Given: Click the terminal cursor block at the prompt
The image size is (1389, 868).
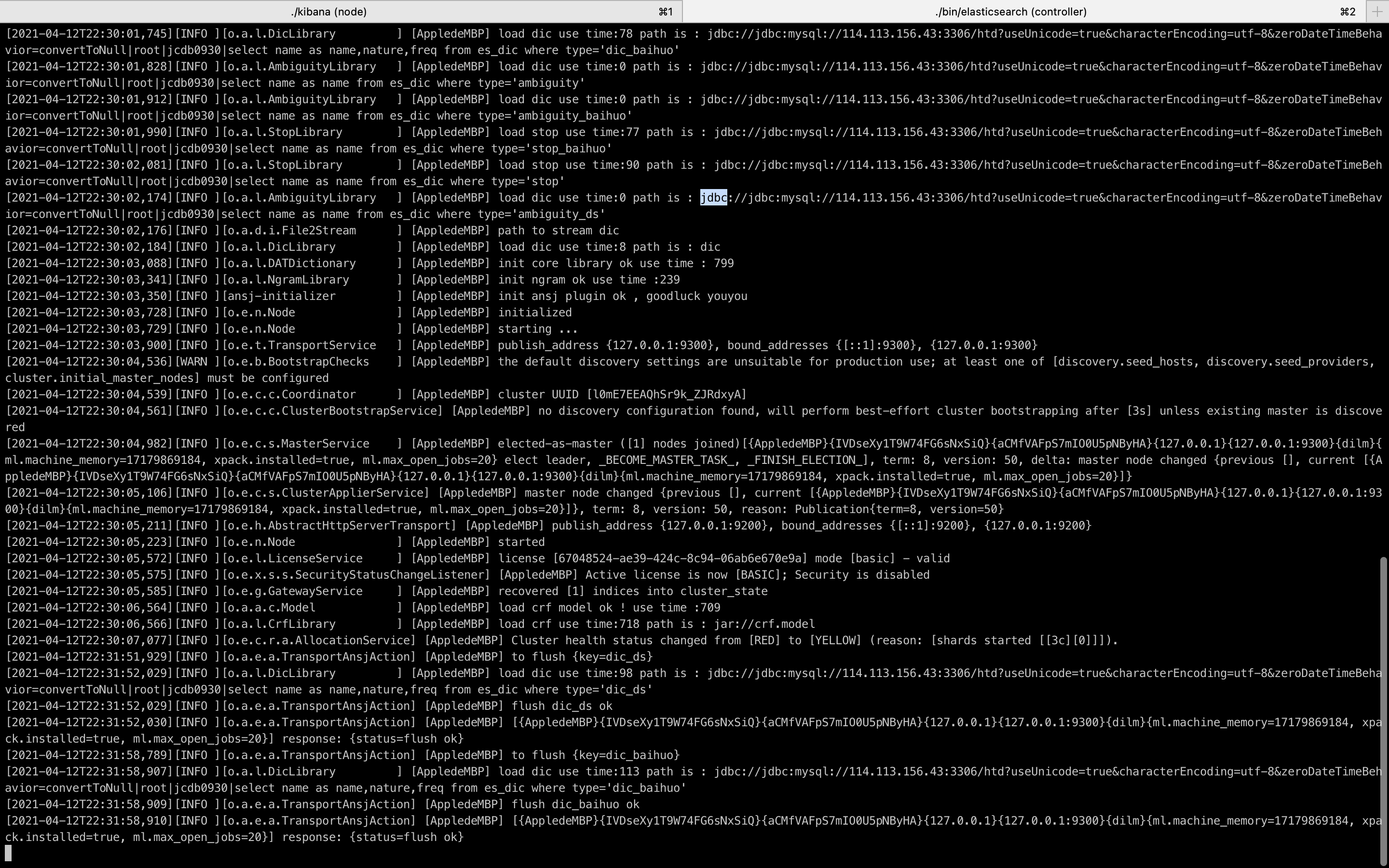Looking at the screenshot, I should click(x=8, y=853).
